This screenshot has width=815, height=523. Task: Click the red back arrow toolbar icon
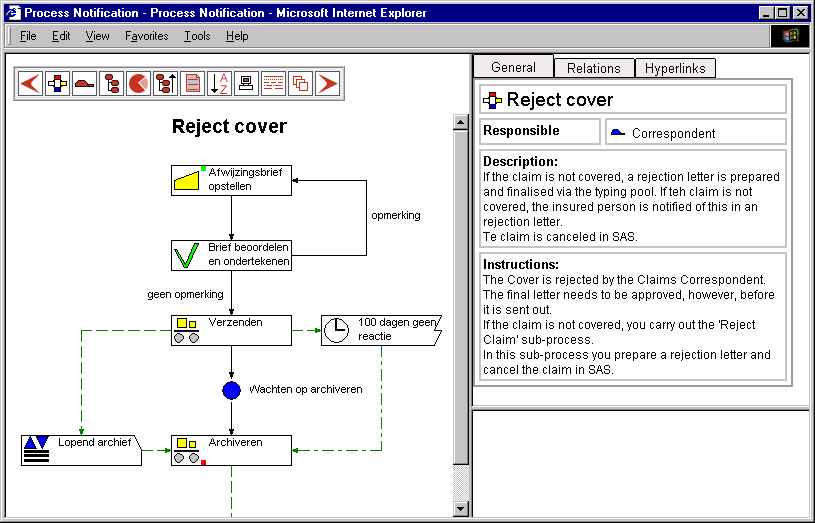click(x=30, y=83)
